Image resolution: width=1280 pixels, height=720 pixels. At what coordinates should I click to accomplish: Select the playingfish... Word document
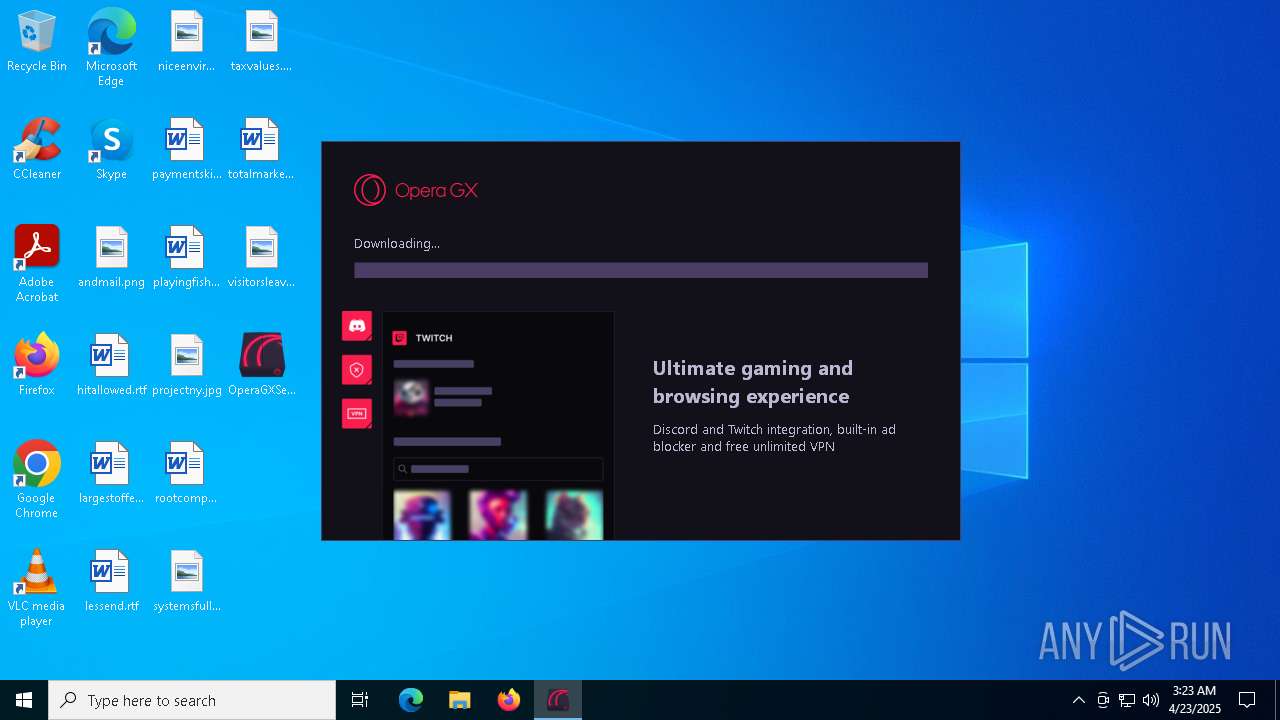(186, 258)
